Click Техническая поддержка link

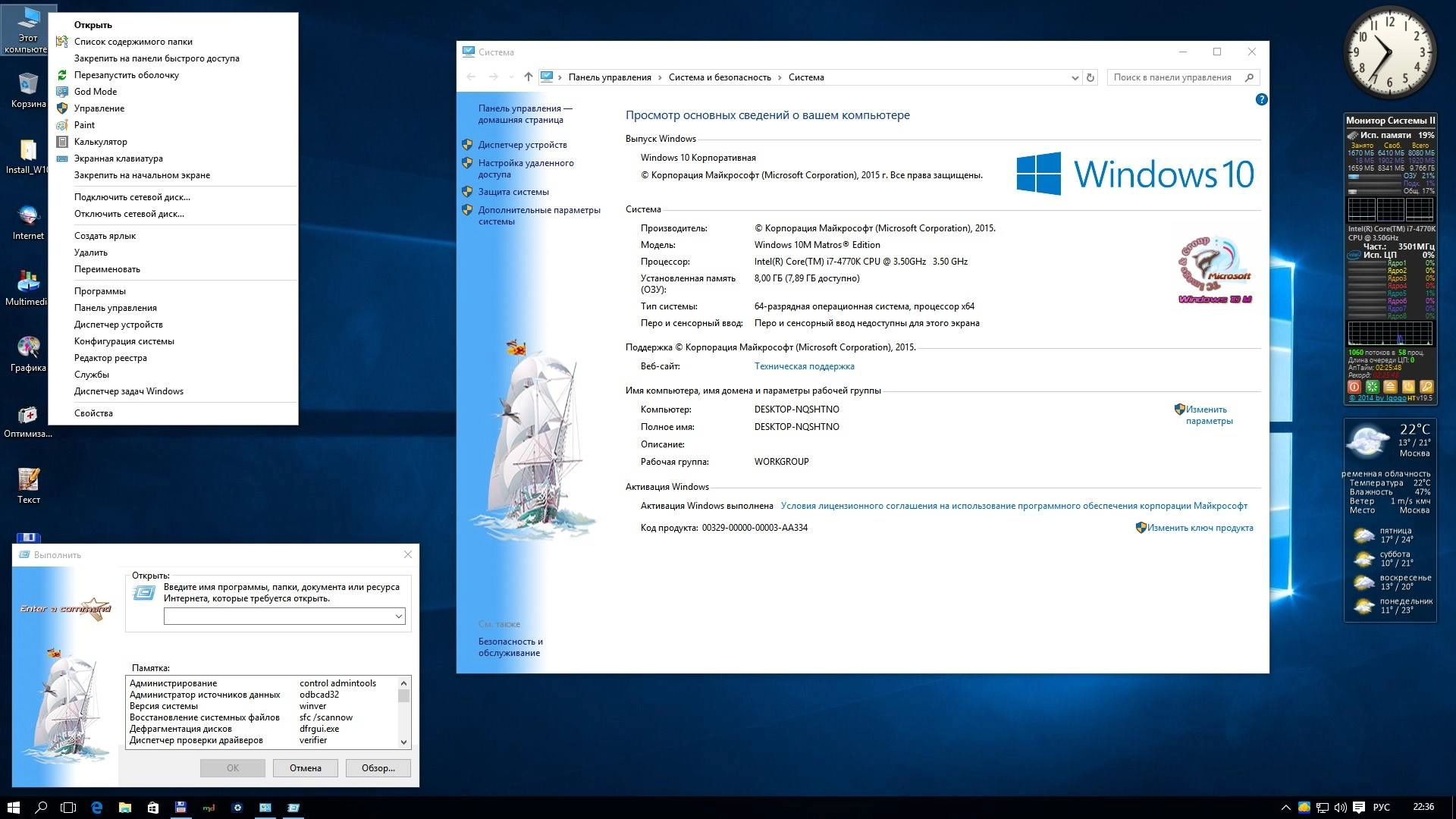[x=804, y=366]
